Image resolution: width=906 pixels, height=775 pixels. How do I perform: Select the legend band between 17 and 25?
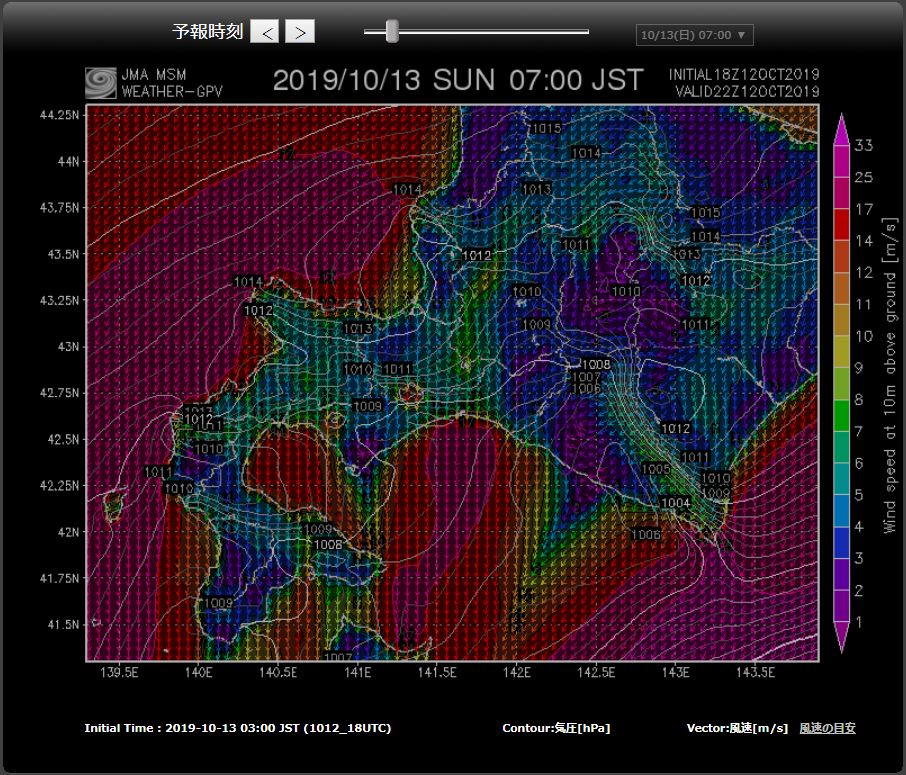coord(841,193)
